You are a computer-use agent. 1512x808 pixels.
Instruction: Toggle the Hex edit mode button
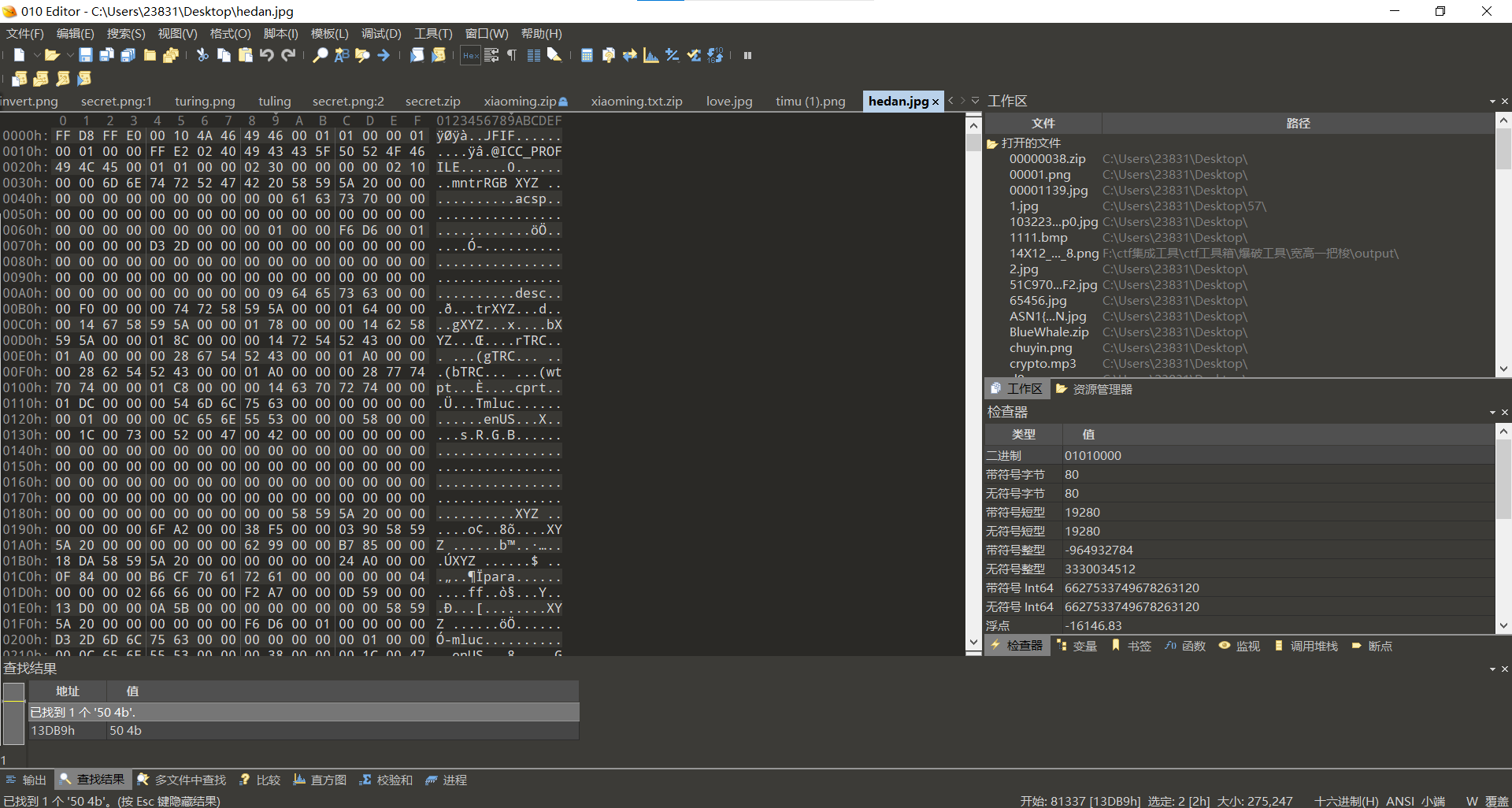click(470, 55)
